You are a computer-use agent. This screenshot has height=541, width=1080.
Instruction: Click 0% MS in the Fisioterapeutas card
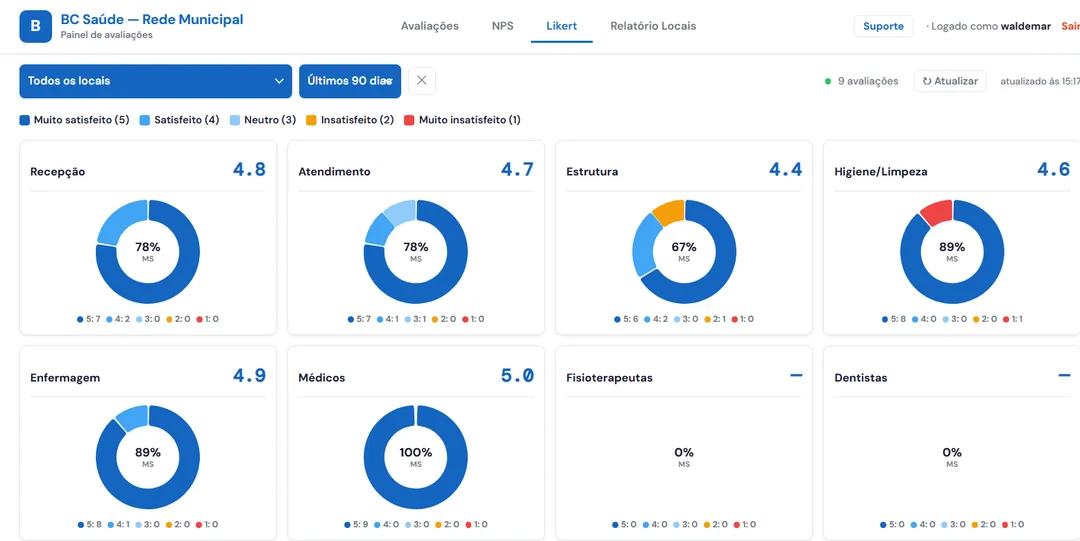[x=684, y=457]
